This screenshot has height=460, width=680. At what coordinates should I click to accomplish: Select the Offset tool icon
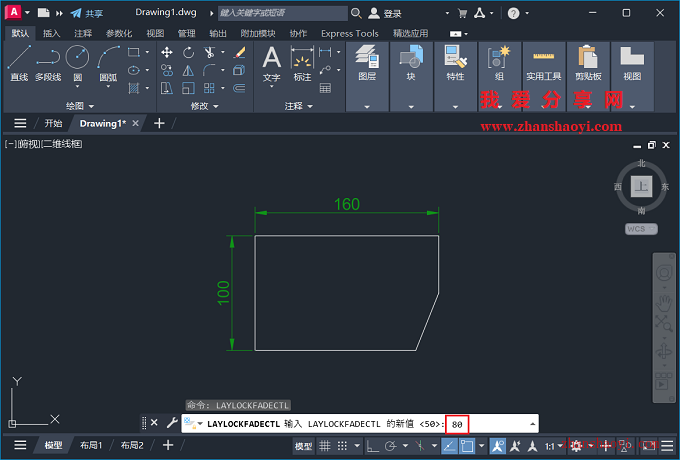[x=239, y=88]
